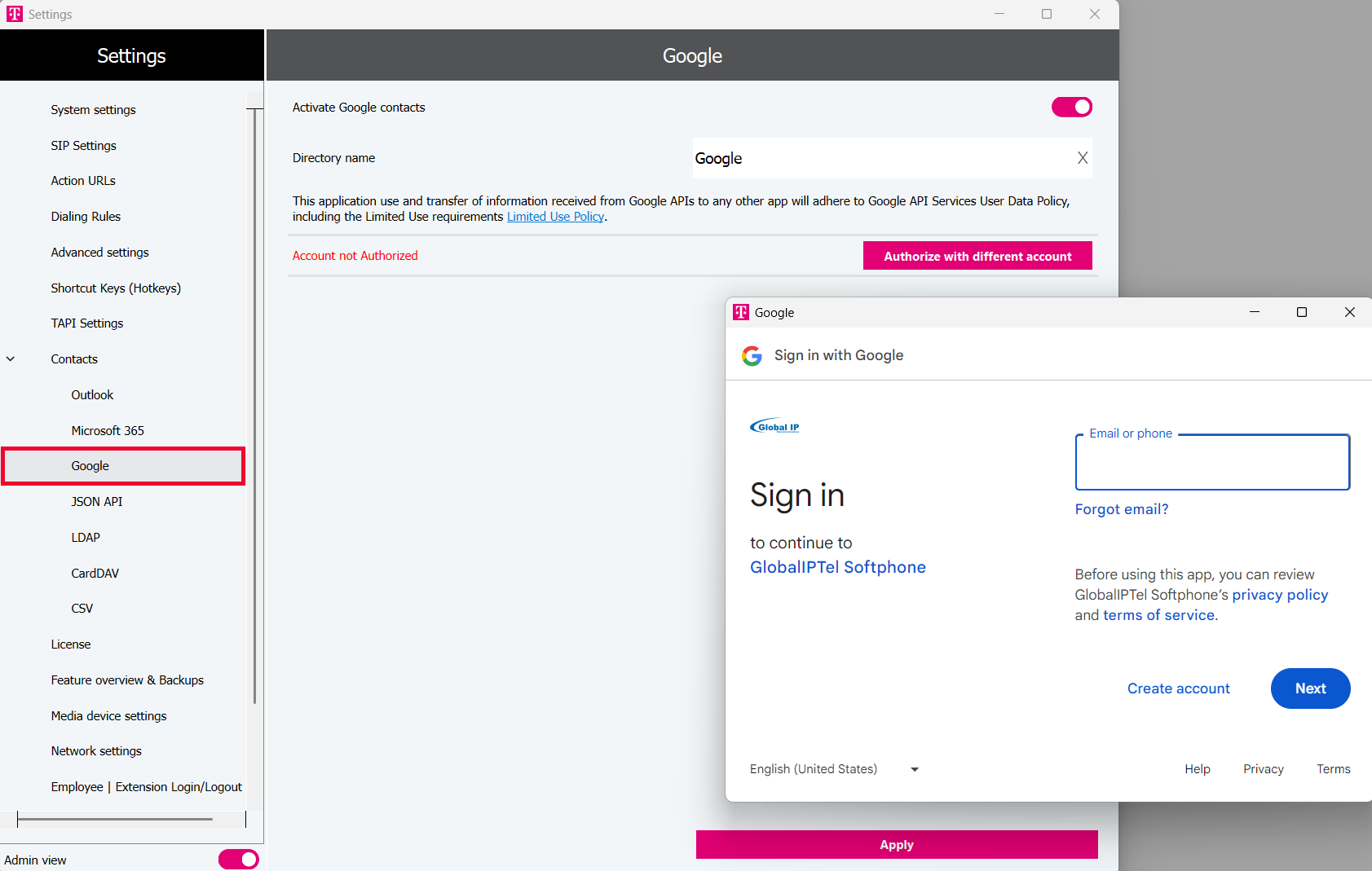This screenshot has width=1372, height=871.
Task: Click the Telekom icon in Settings title bar
Action: pos(15,14)
